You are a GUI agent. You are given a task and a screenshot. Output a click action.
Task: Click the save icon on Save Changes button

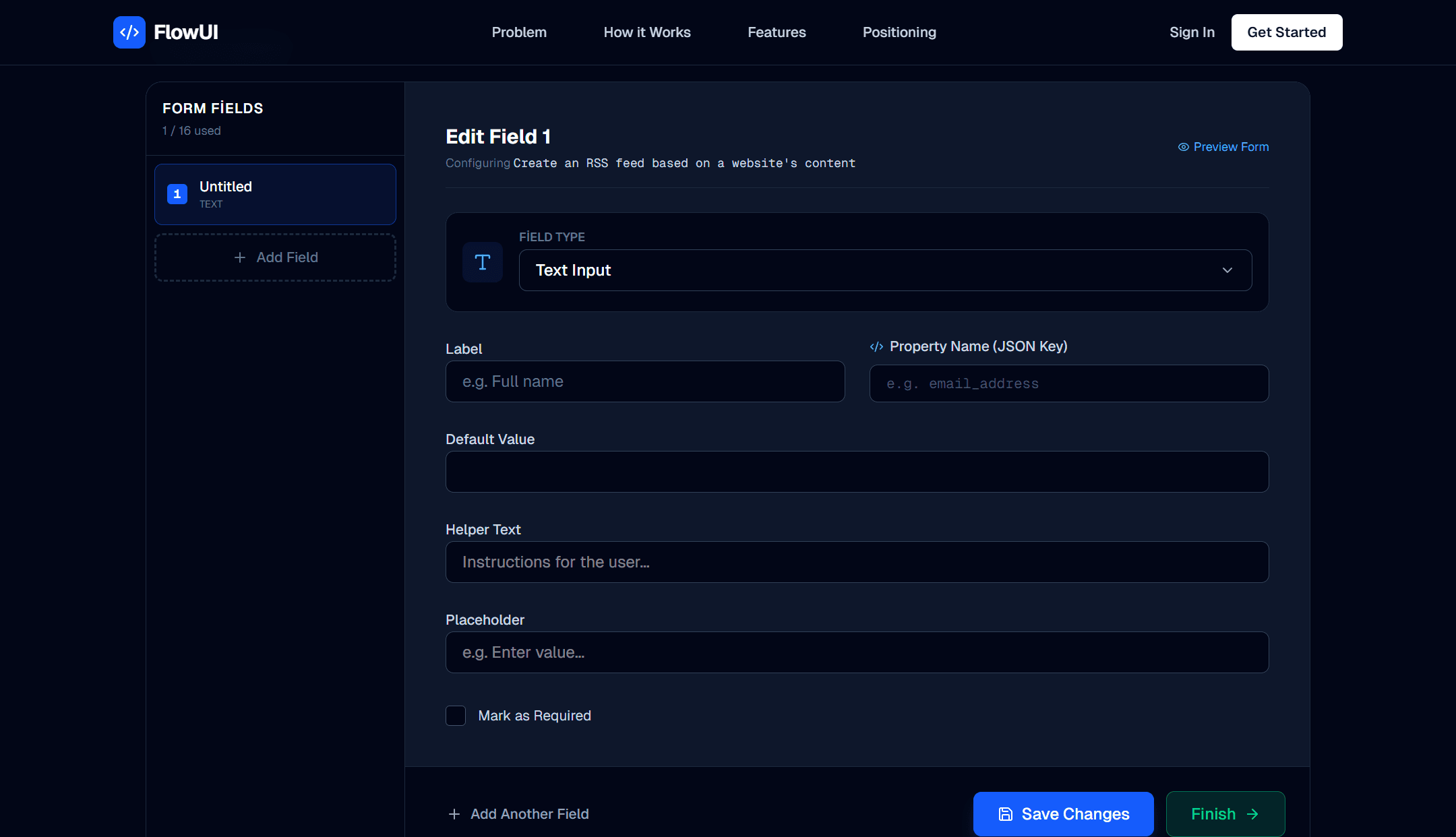pos(1005,814)
